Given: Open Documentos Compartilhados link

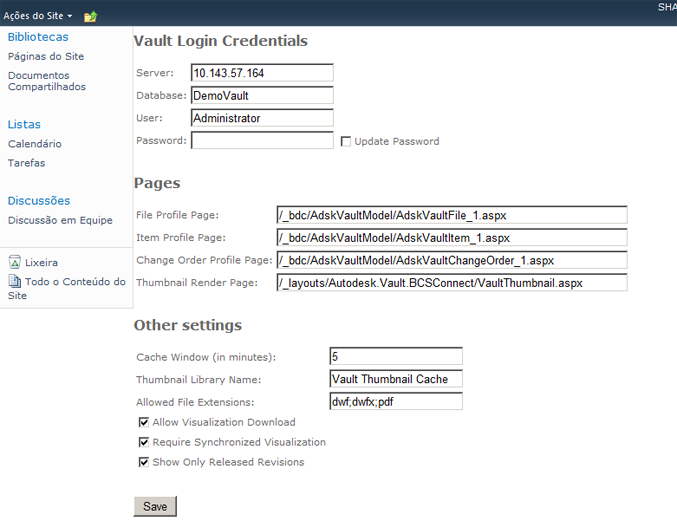Looking at the screenshot, I should click(47, 81).
